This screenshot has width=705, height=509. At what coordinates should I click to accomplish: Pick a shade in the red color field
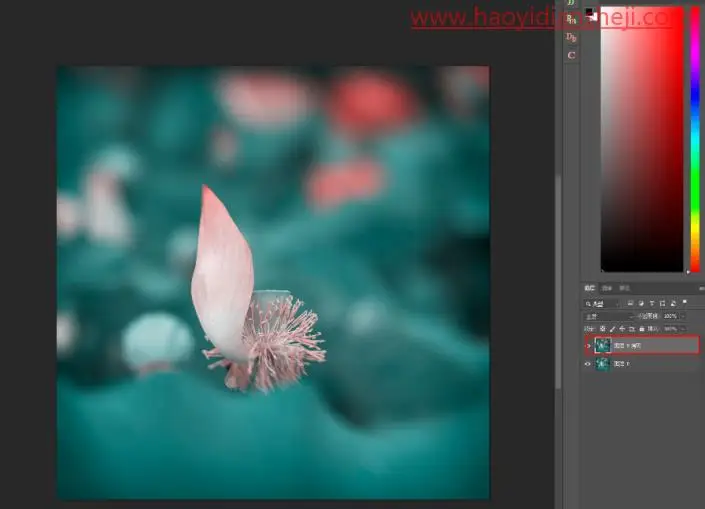[x=642, y=139]
